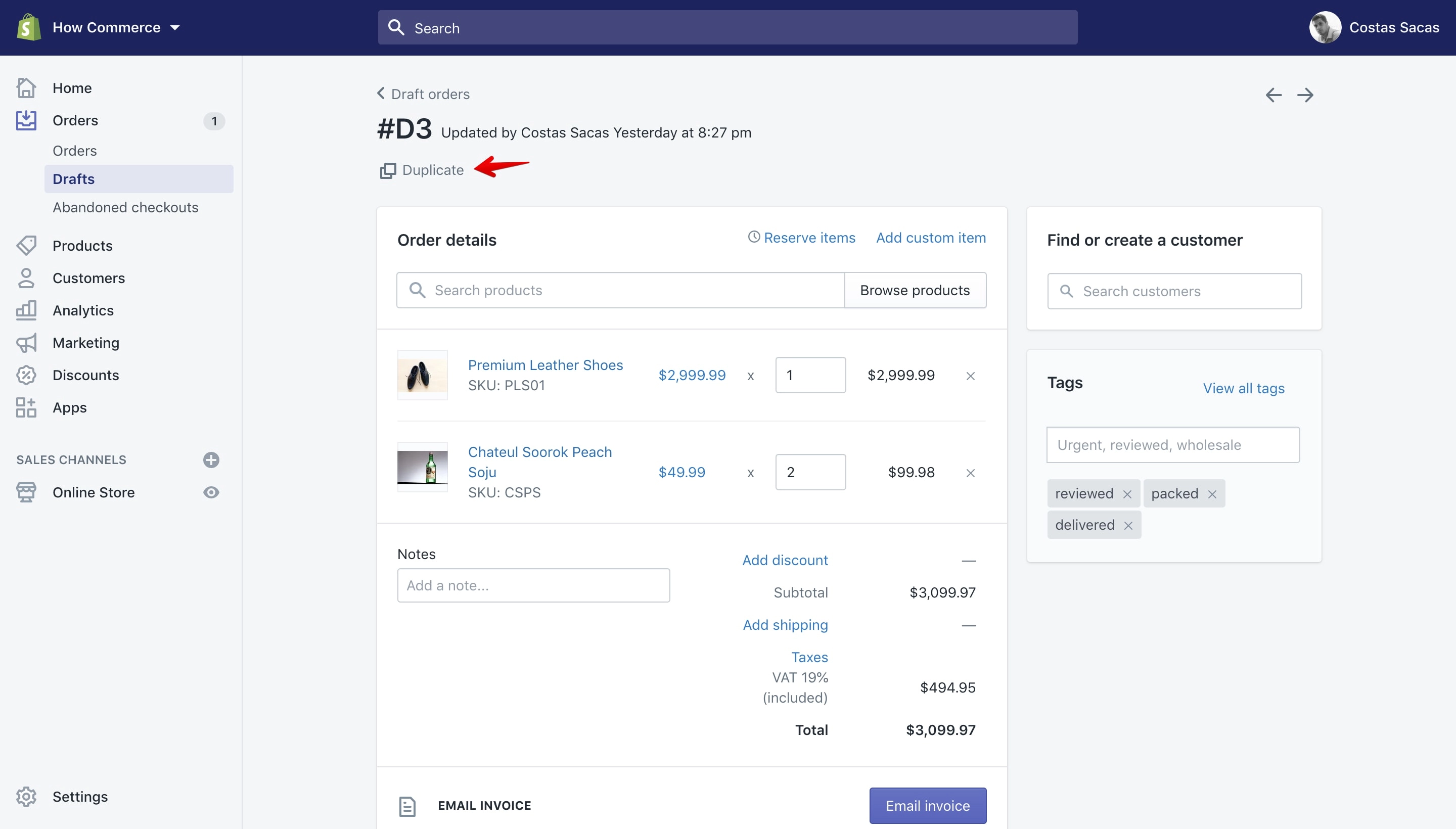Remove the reviewed tag
Viewport: 1456px width, 829px height.
click(x=1127, y=494)
